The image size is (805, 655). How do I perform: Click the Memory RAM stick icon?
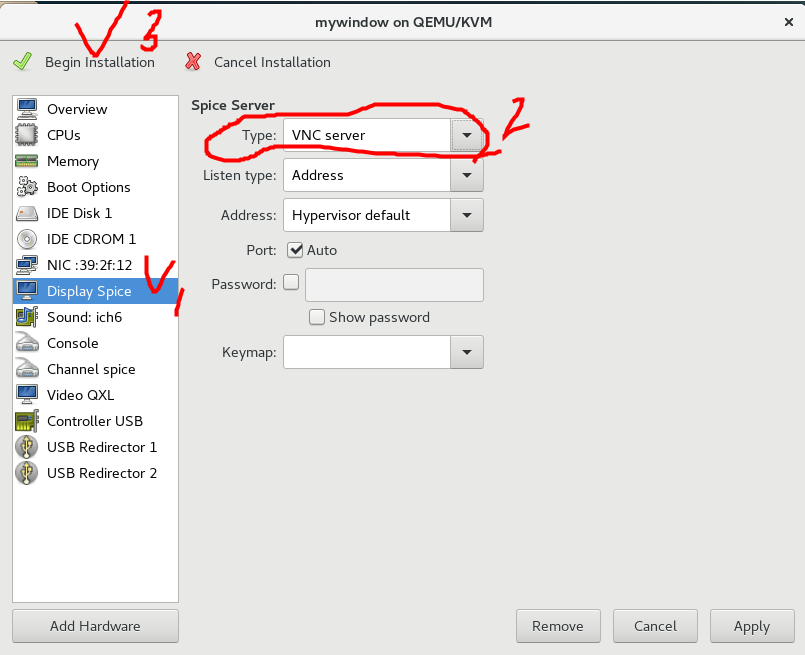tap(27, 161)
